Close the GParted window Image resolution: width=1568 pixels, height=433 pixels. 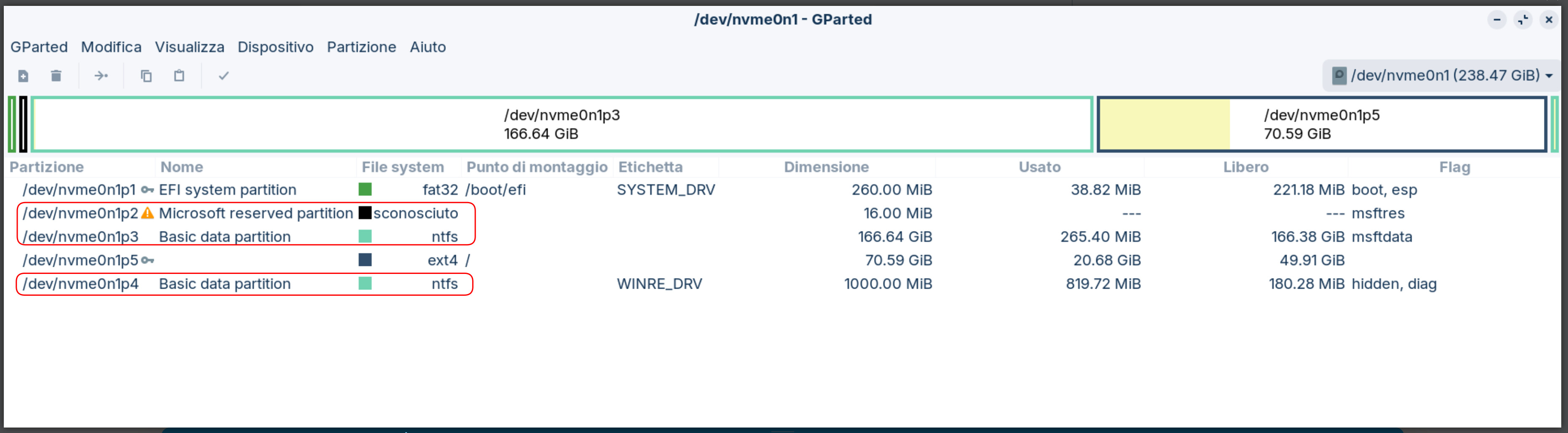1549,20
